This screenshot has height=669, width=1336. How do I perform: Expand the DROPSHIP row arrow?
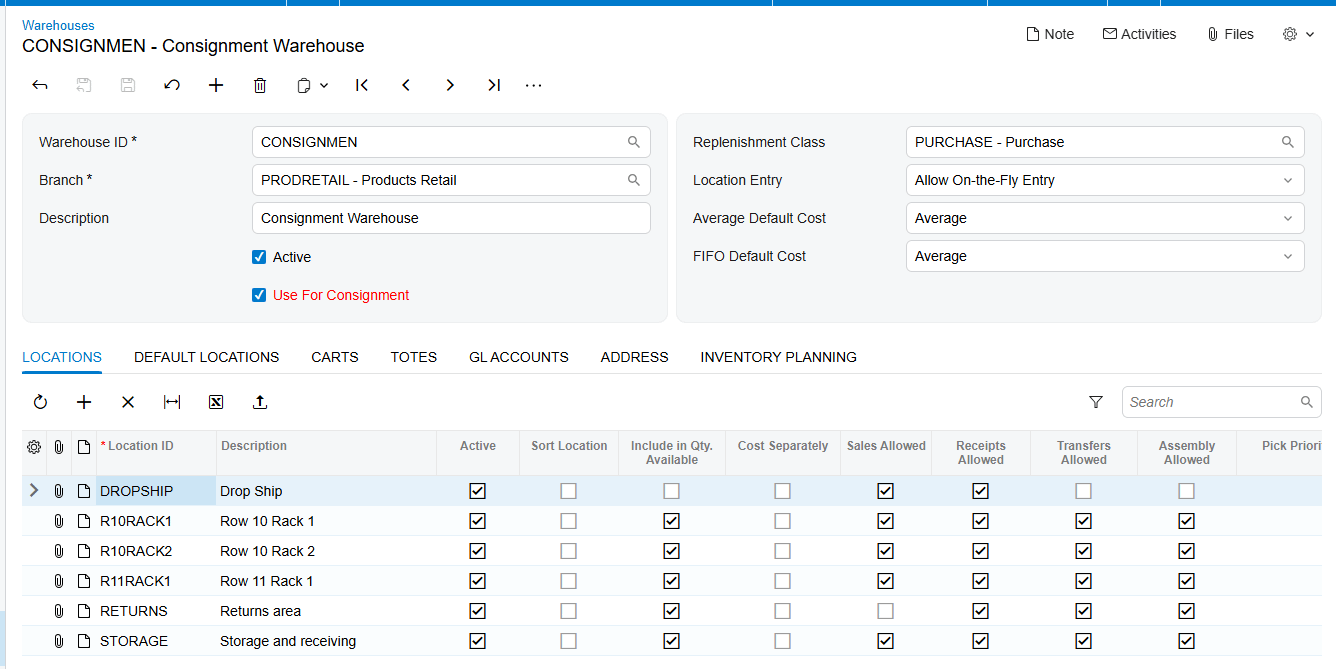pyautogui.click(x=34, y=491)
